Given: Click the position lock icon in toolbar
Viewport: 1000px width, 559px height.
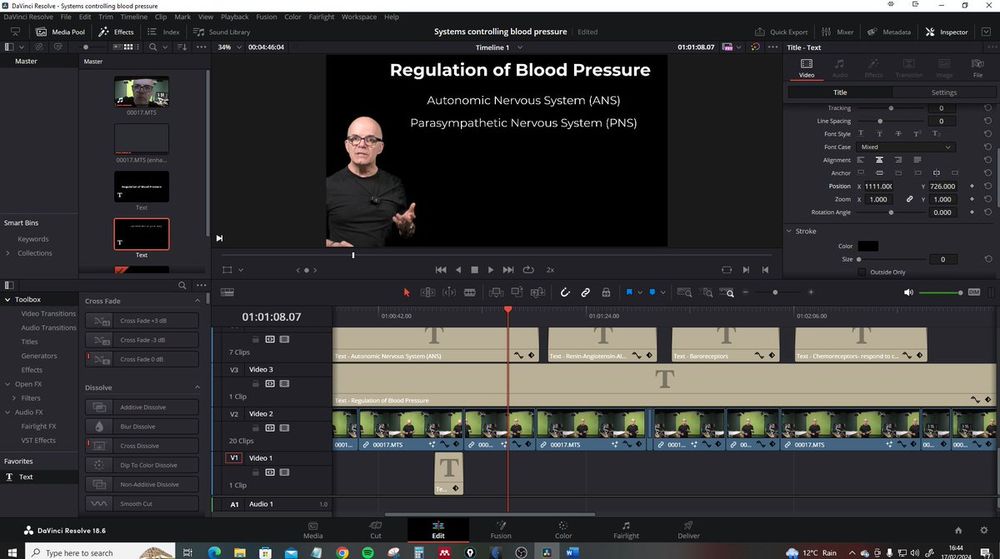Looking at the screenshot, I should coord(606,292).
